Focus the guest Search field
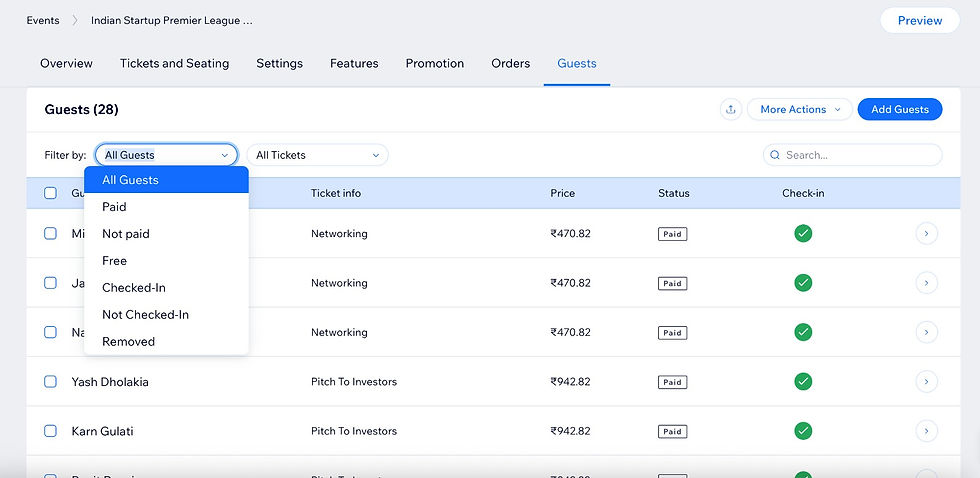 point(852,155)
